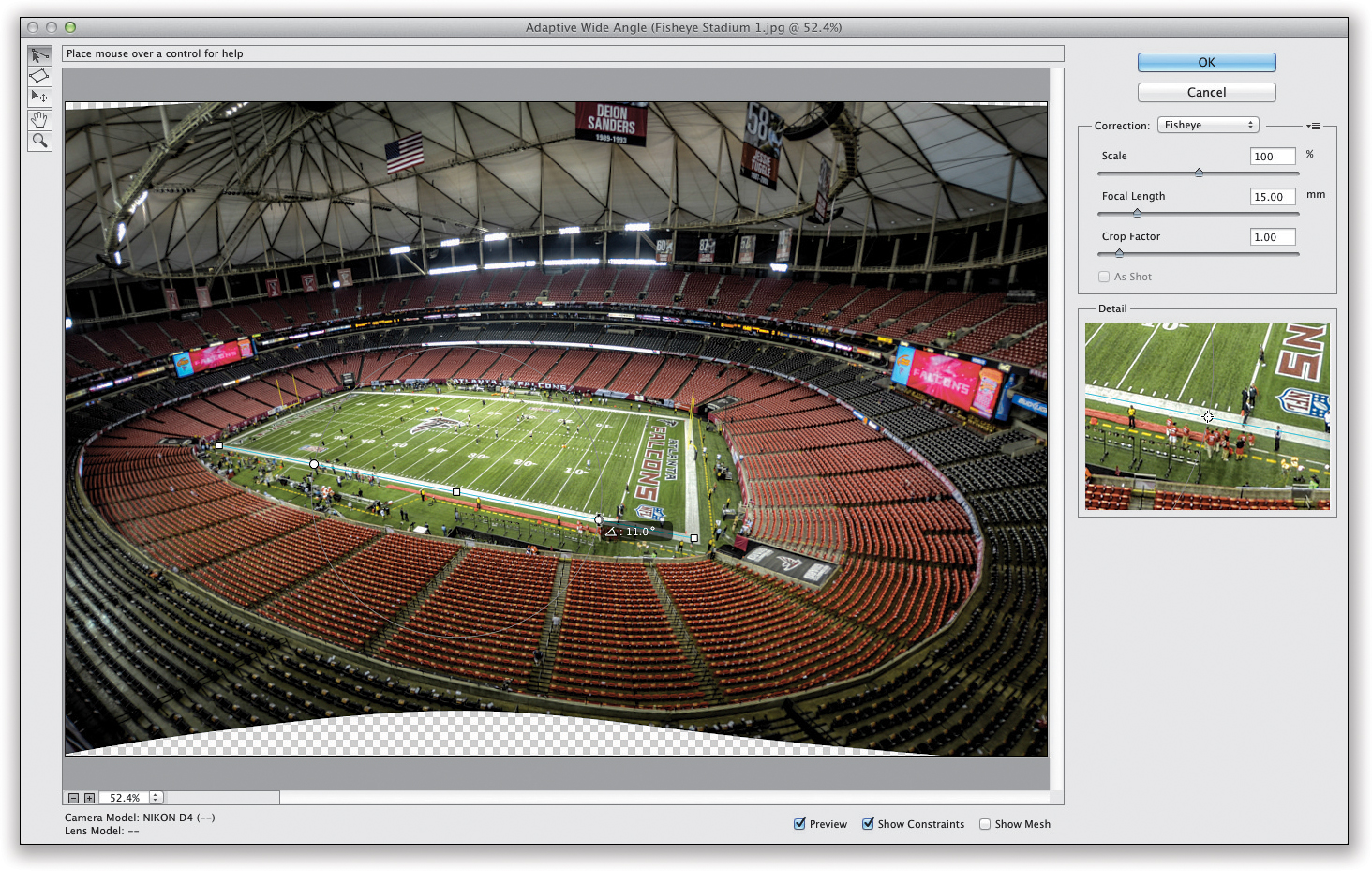This screenshot has height=871, width=1372.
Task: Click the left rotation circle handle on constraint
Action: (x=314, y=464)
